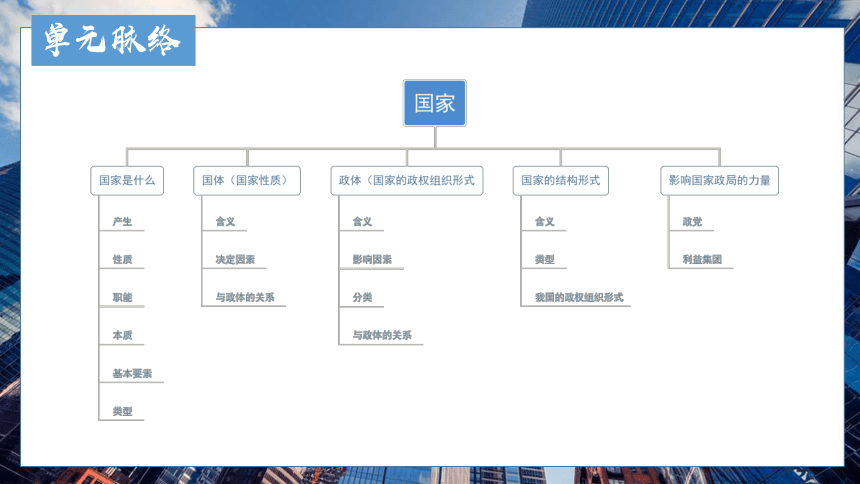
Task: Click 含义 under the 国家的结构形式 branch
Action: coord(545,222)
